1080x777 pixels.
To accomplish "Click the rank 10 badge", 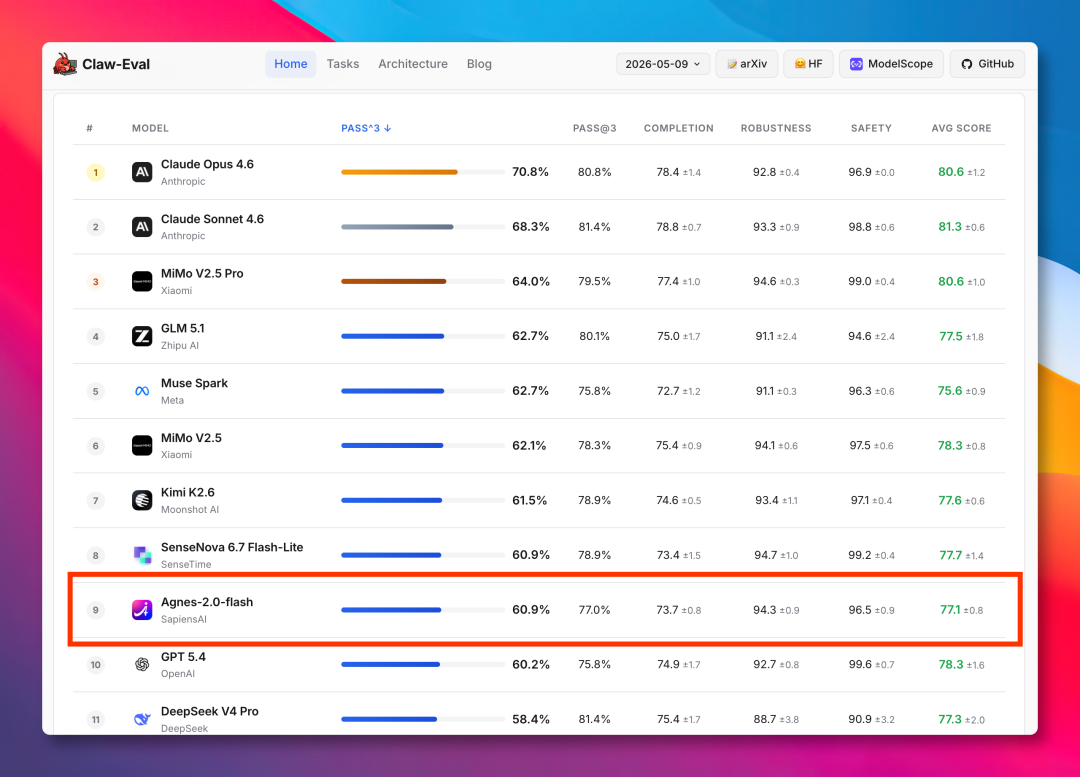I will (x=96, y=665).
